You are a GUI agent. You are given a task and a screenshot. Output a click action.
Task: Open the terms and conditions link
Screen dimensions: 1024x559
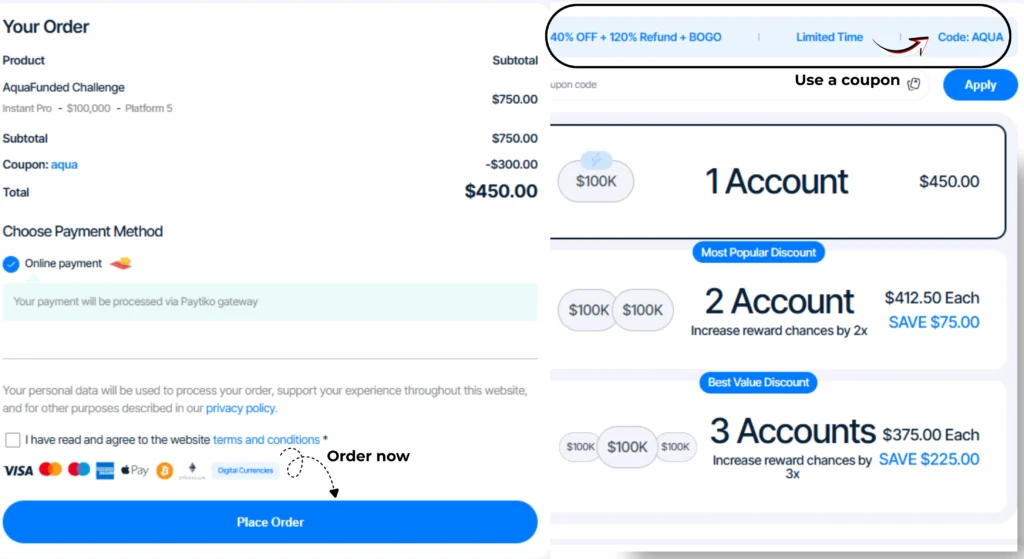(266, 440)
